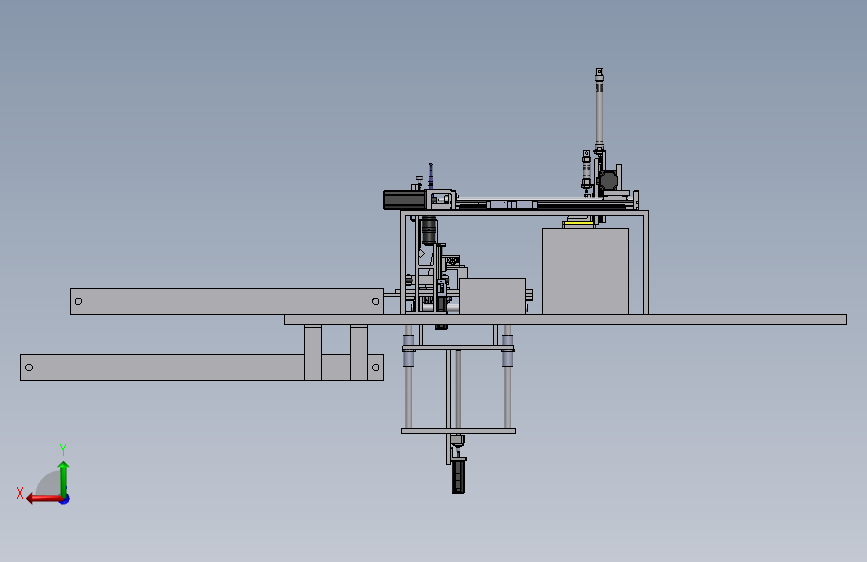This screenshot has width=867, height=562.
Task: Click the green Y axis arrow of the triad
Action: coord(64,479)
